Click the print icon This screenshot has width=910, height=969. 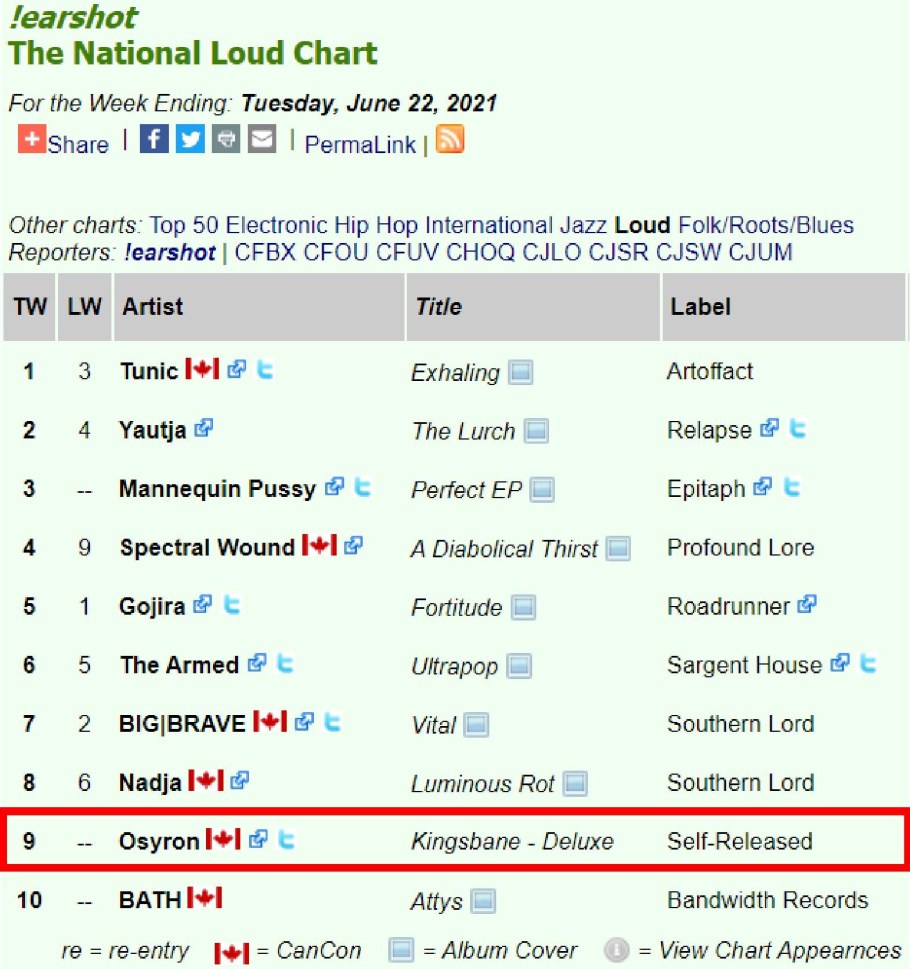coord(226,139)
